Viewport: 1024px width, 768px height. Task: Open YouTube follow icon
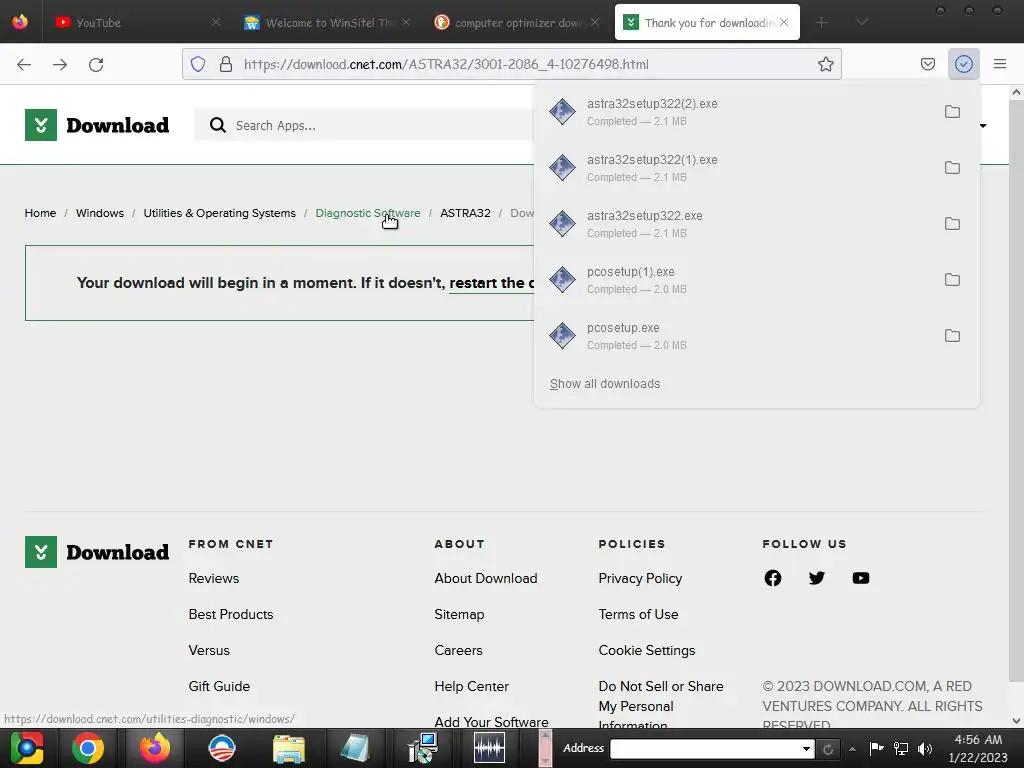coord(861,578)
